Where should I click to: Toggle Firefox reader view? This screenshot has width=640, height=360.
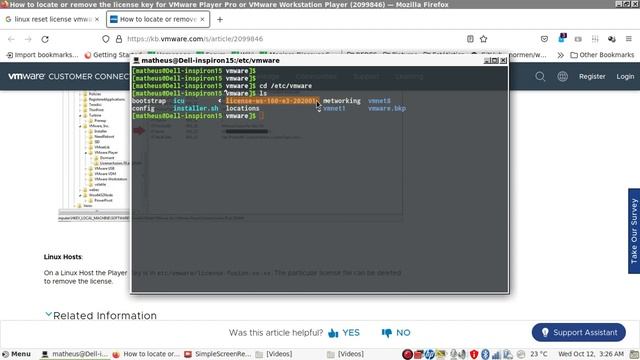coord(470,39)
